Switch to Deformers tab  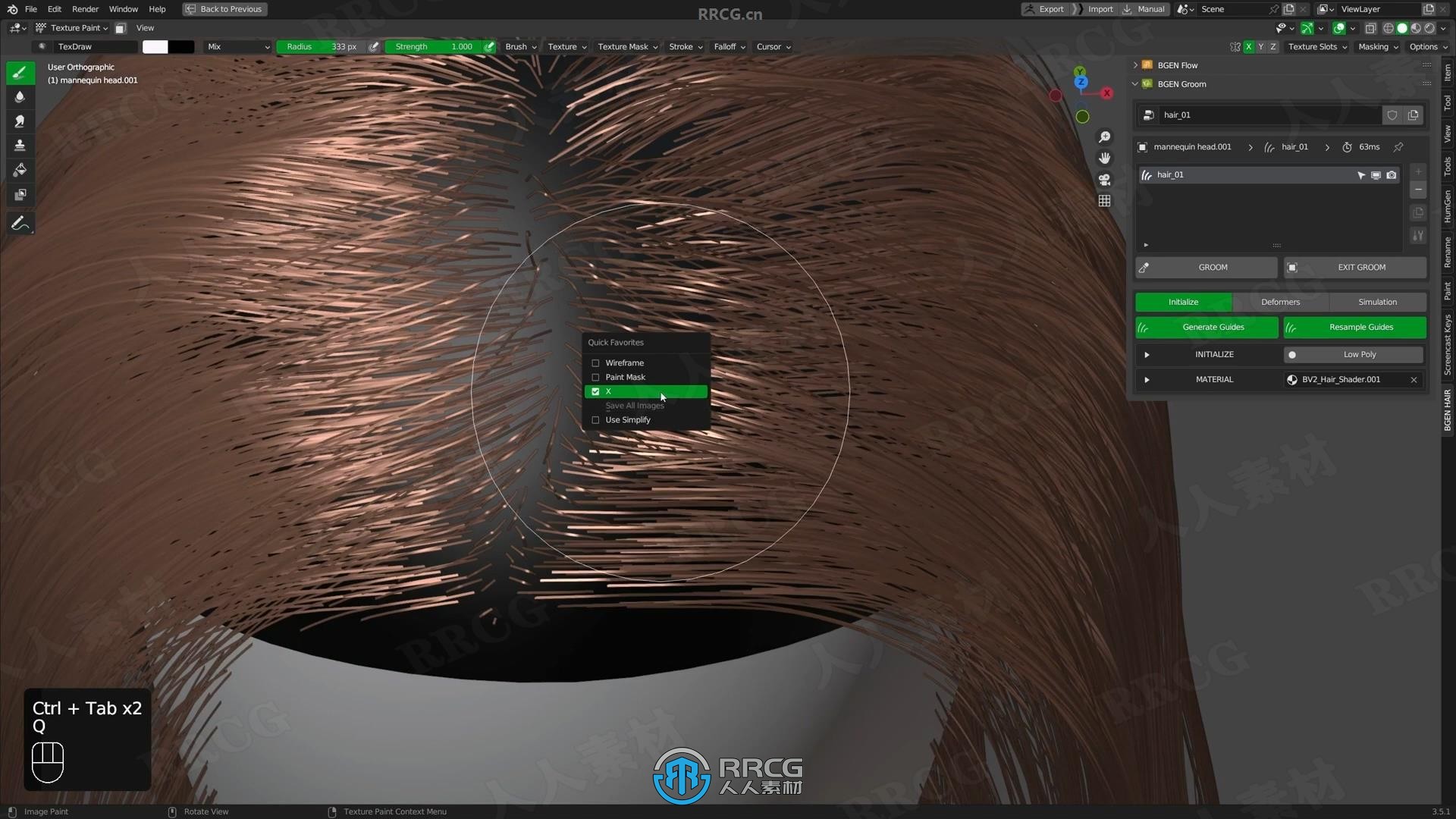click(x=1280, y=303)
